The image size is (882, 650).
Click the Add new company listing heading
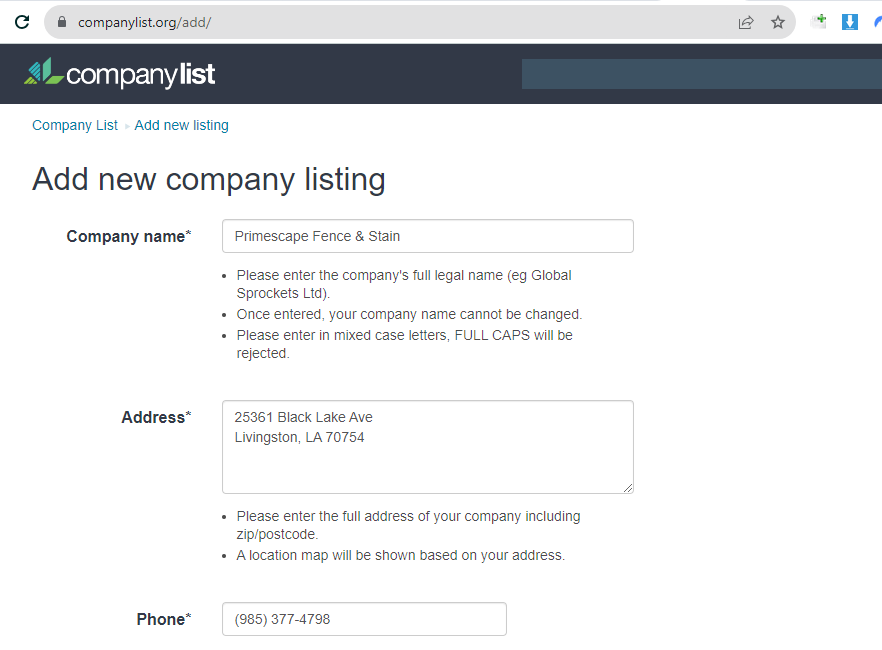(209, 179)
